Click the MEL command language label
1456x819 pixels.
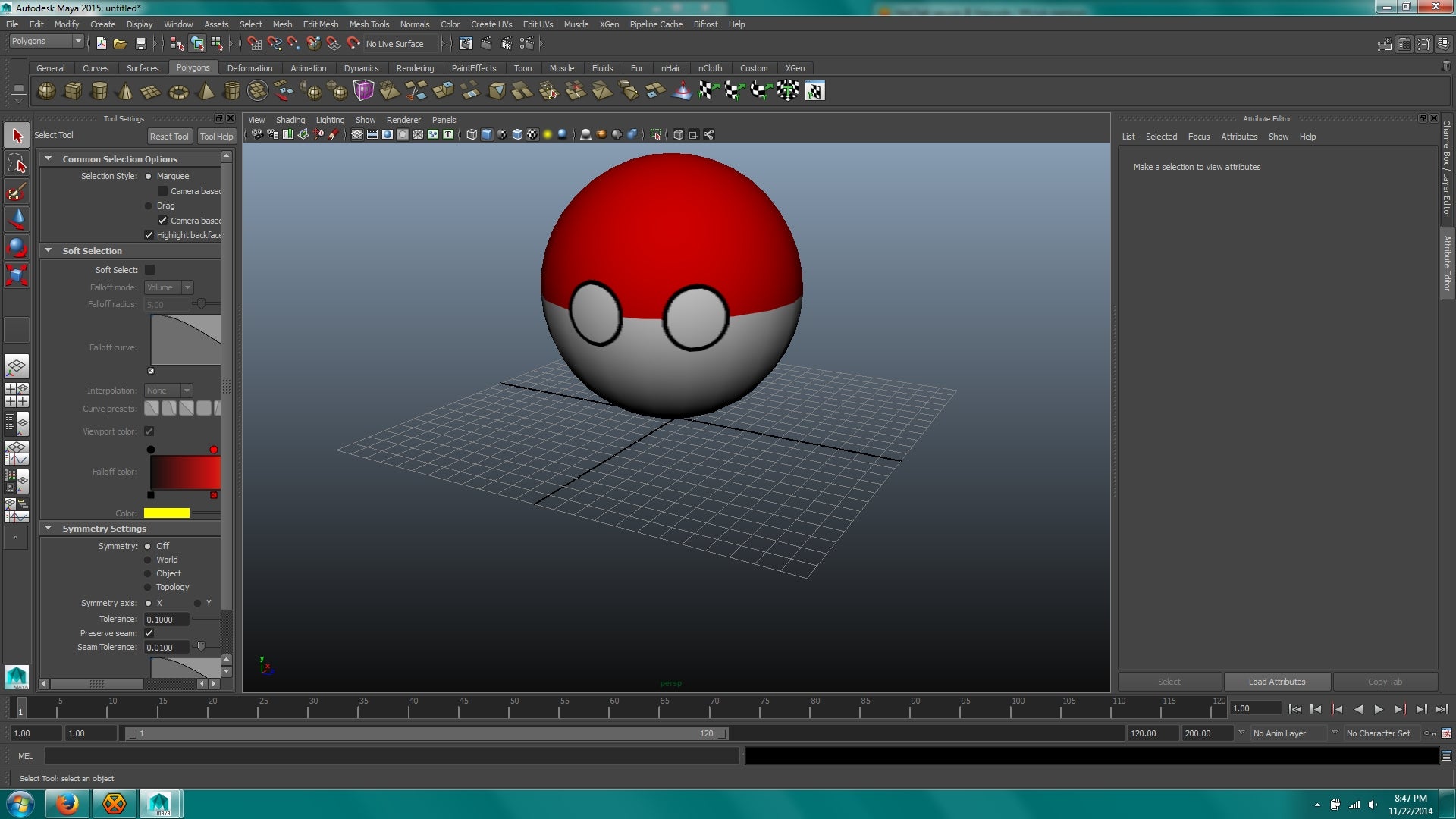coord(25,756)
